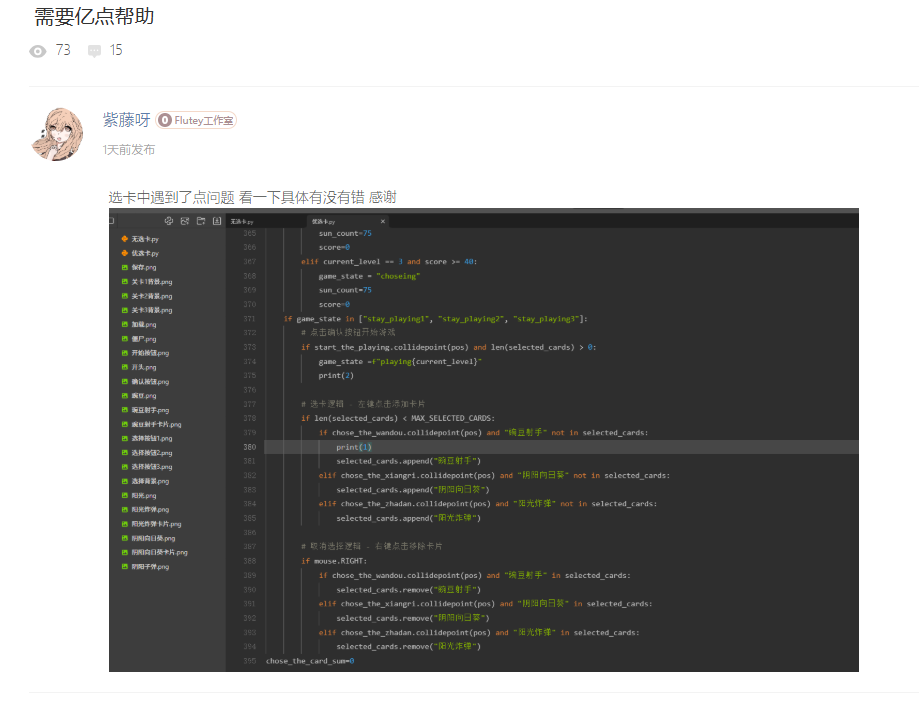Viewport: 919px width, 707px height.
Task: Open the author's avatar picture
Action: tap(59, 133)
